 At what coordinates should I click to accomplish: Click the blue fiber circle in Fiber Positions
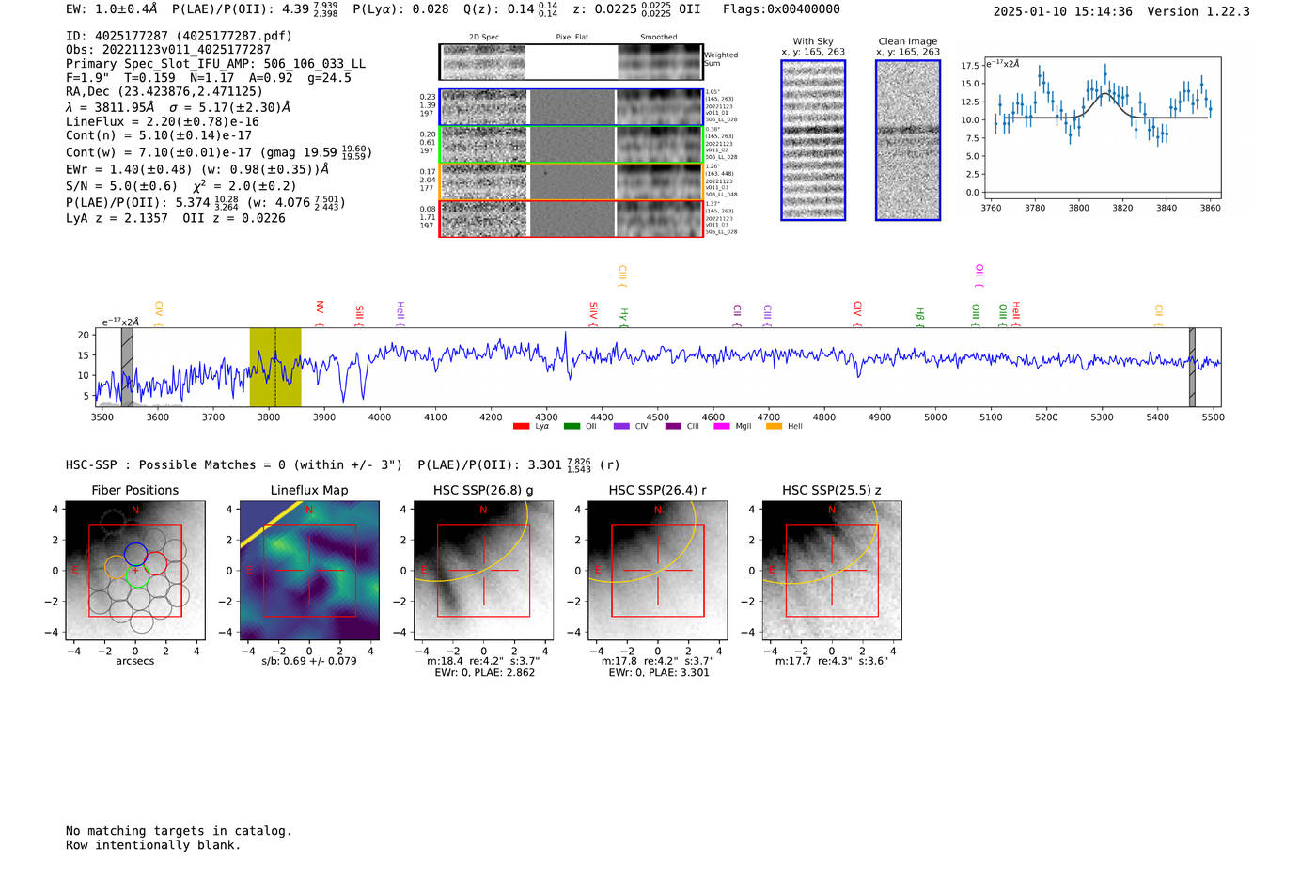tap(135, 554)
